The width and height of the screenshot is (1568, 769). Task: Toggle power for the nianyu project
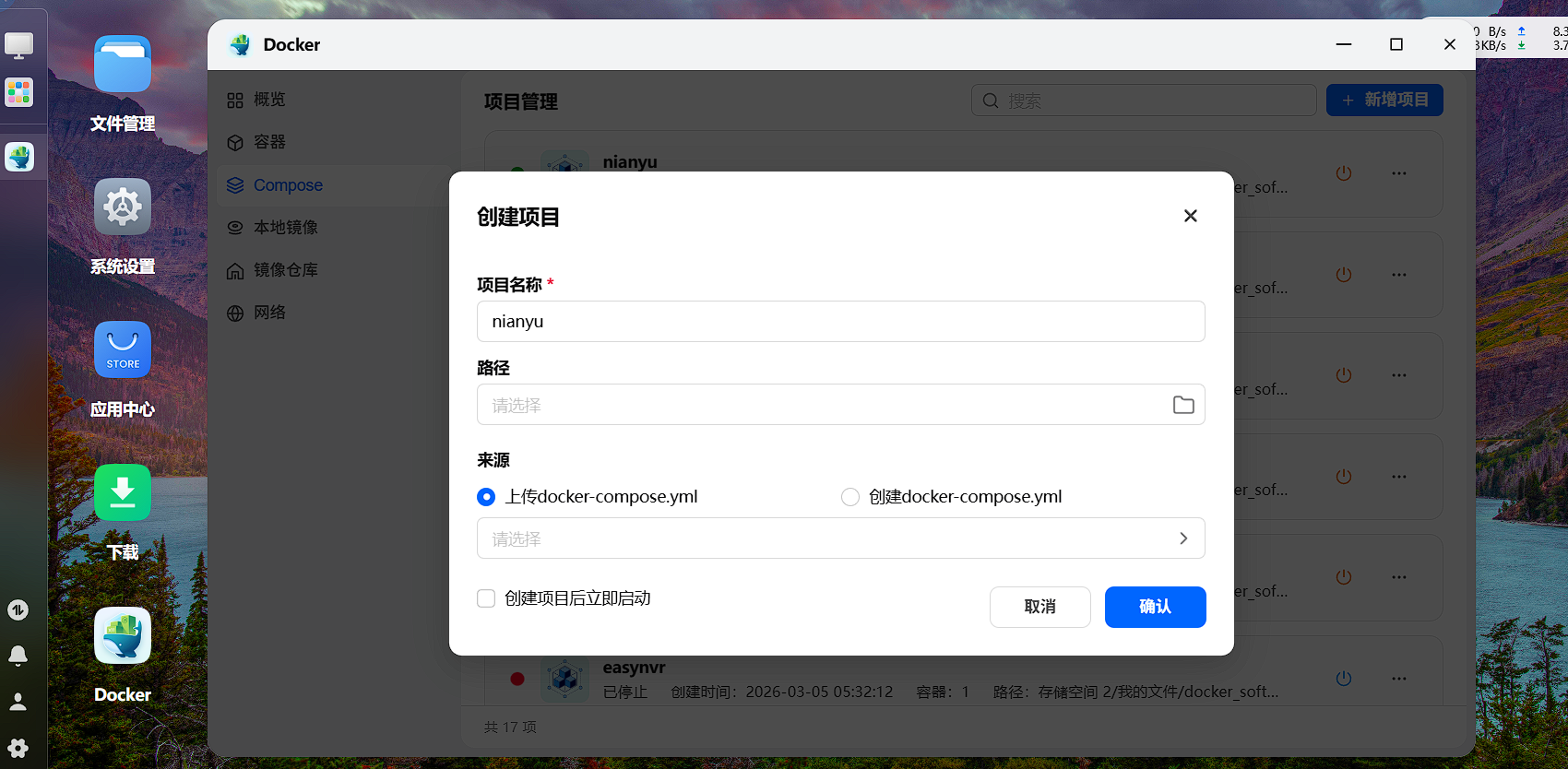click(1344, 173)
